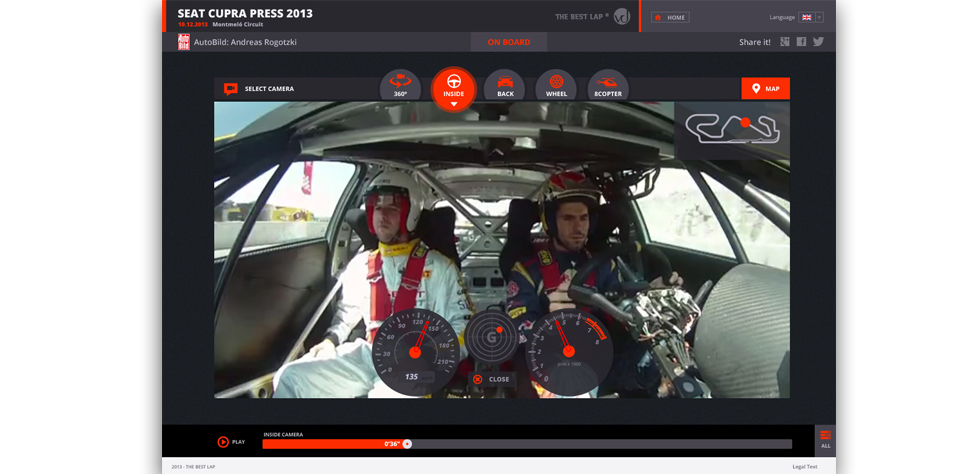Viewport: 979px width, 474px height.
Task: Share on Twitter
Action: pyautogui.click(x=819, y=42)
